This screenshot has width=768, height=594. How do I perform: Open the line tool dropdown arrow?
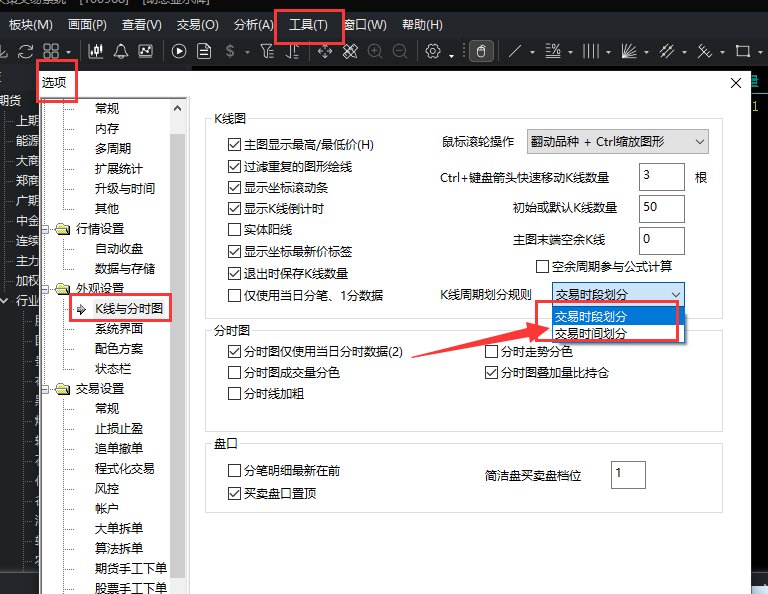click(532, 52)
